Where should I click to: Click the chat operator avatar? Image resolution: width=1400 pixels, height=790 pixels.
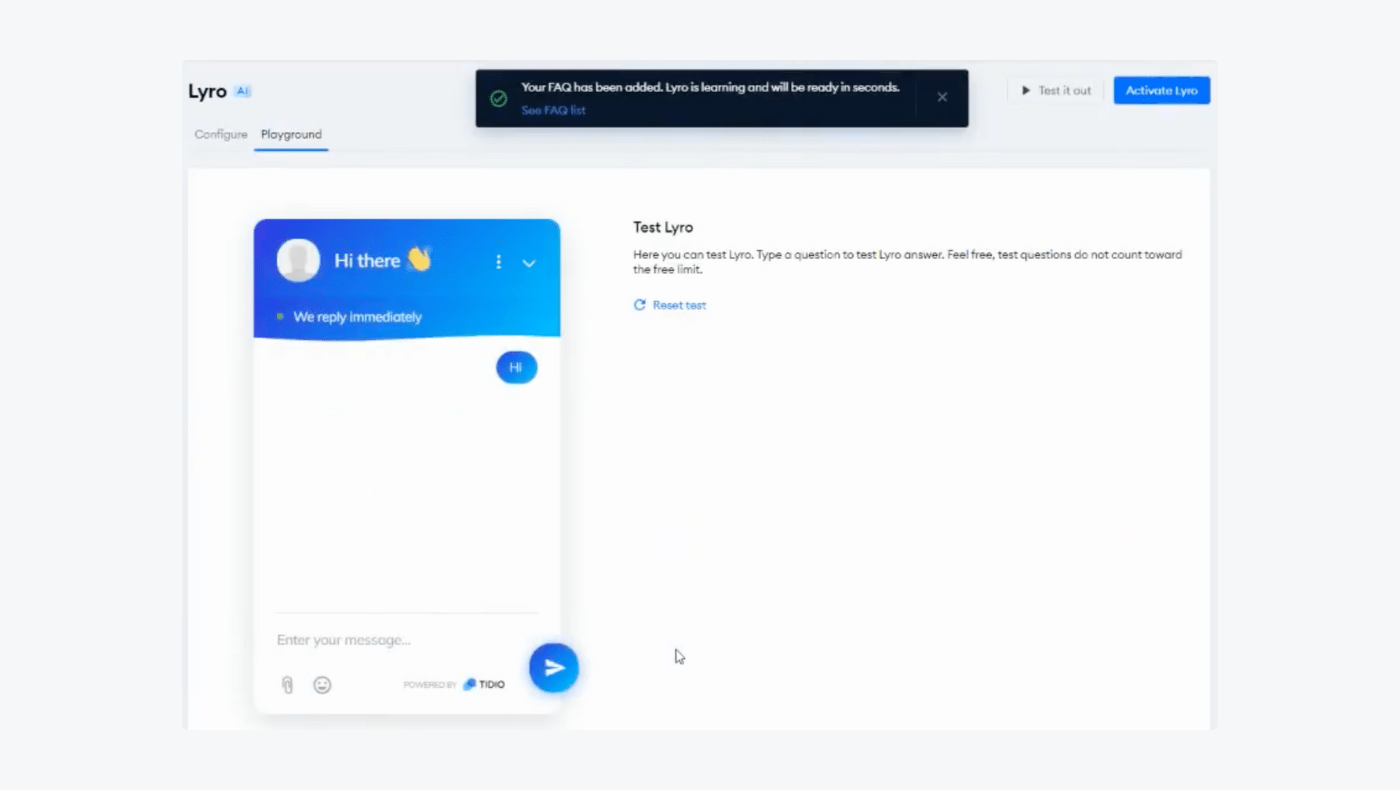point(298,261)
